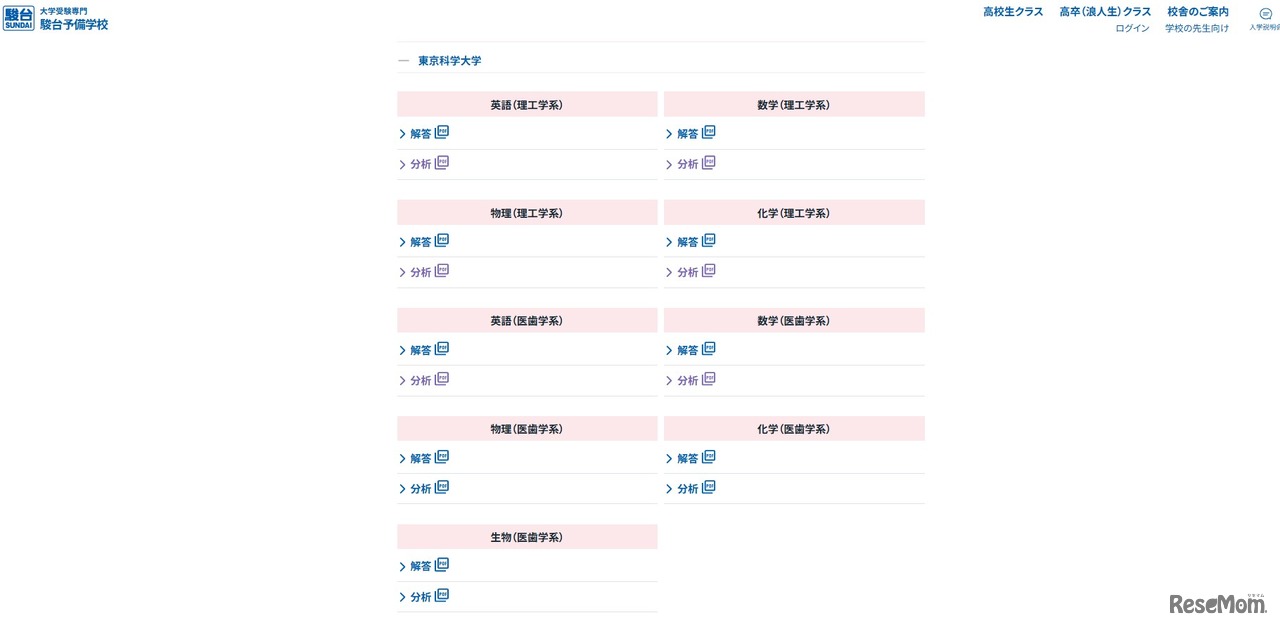
Task: Open the 高校生クラス menu
Action: click(x=1013, y=12)
